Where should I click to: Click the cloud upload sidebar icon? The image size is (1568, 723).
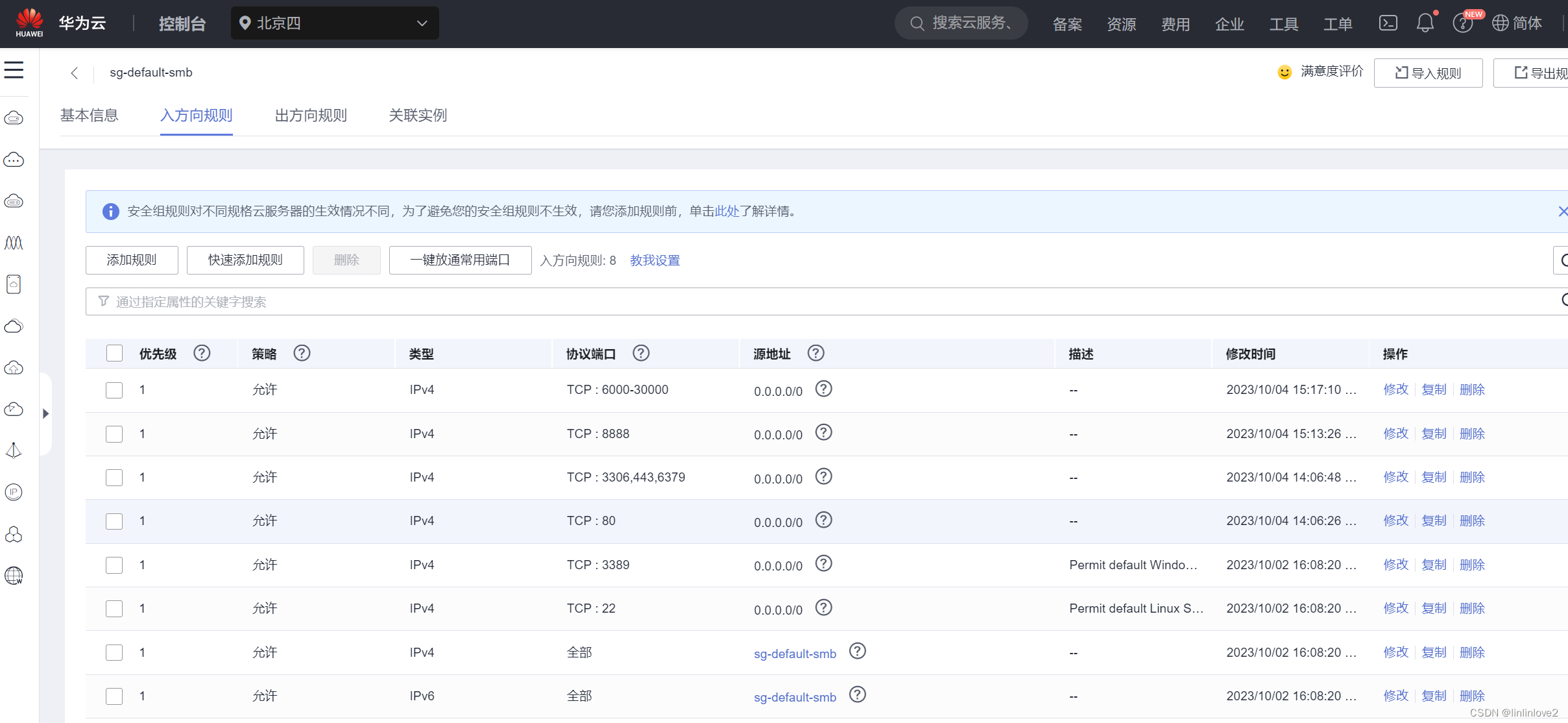(14, 368)
